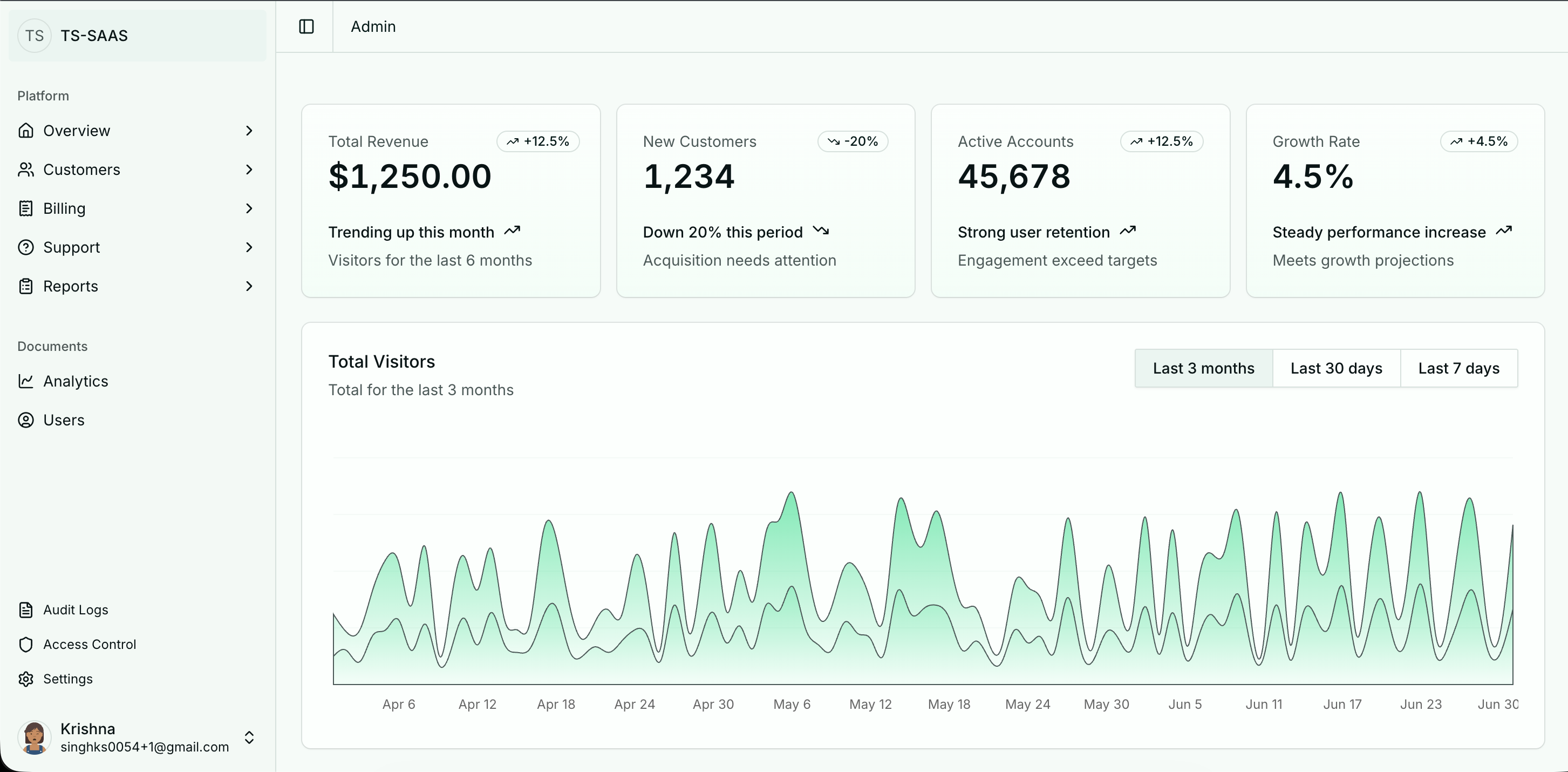Select the Last 3 months range
Image resolution: width=1568 pixels, height=772 pixels.
(x=1203, y=368)
